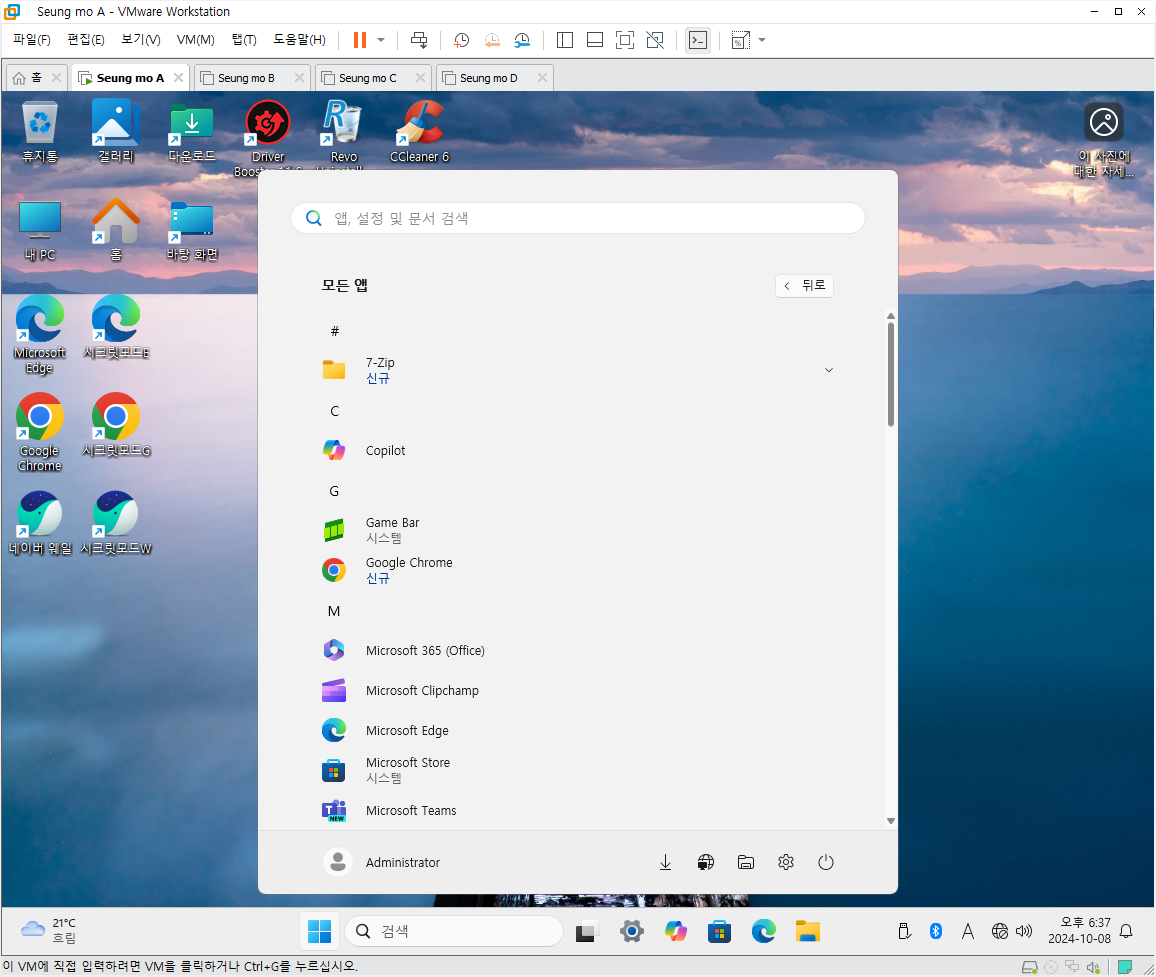
Task: Launch Google Chrome from the app list
Action: click(578, 570)
